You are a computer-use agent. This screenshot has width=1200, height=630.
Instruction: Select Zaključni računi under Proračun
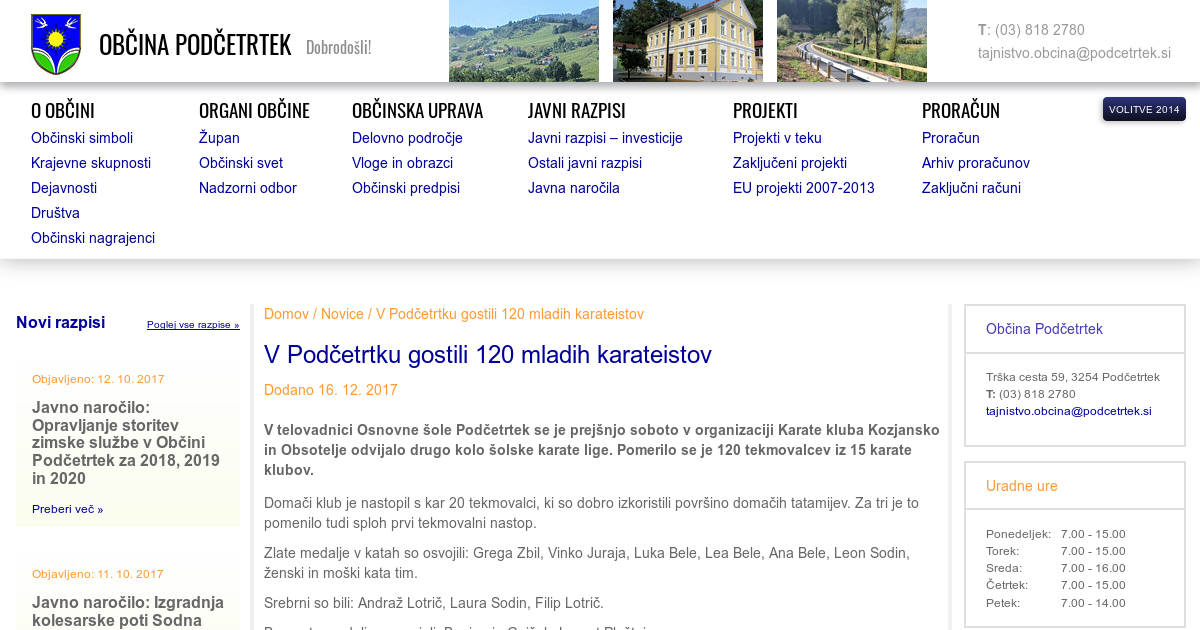971,188
